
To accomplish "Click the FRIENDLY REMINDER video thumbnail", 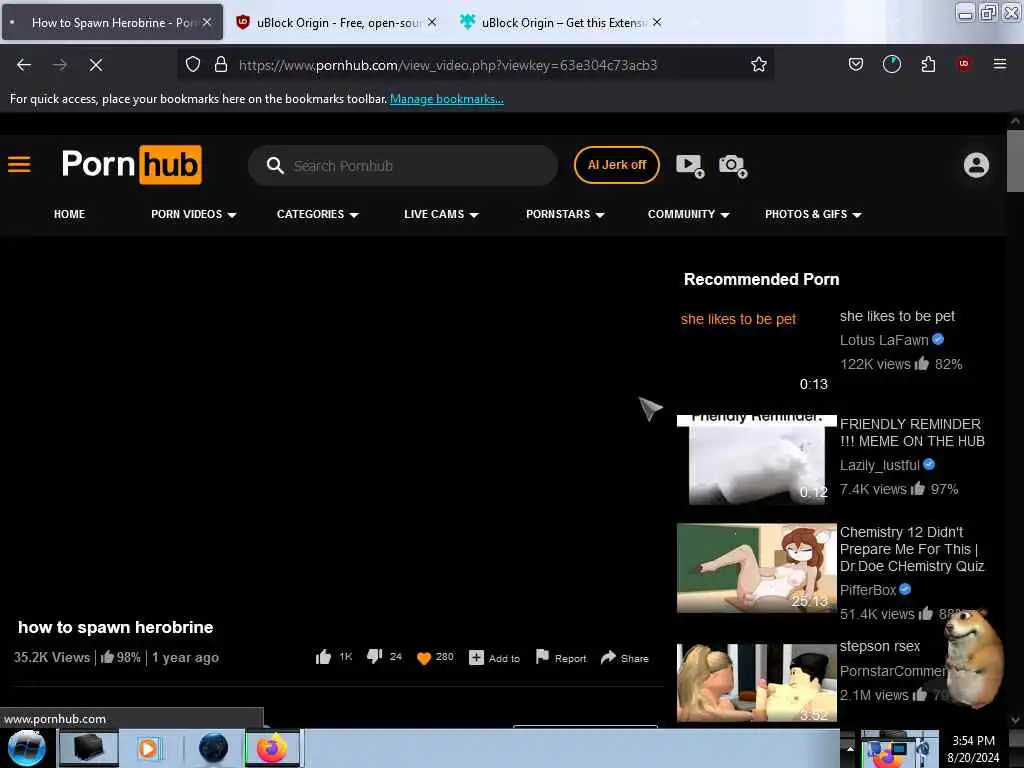I will pos(756,459).
